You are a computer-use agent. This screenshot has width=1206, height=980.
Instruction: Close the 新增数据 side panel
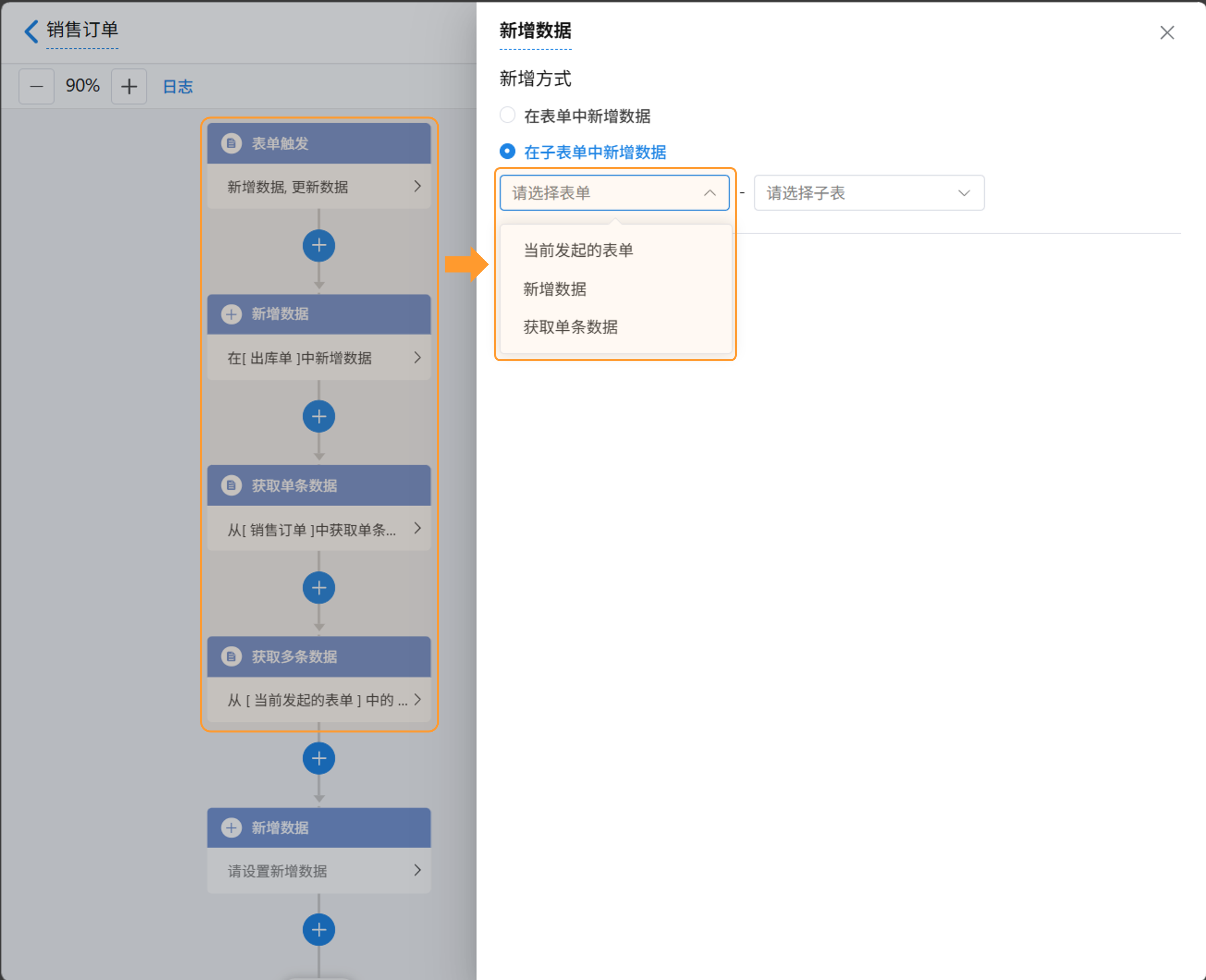(x=1167, y=33)
